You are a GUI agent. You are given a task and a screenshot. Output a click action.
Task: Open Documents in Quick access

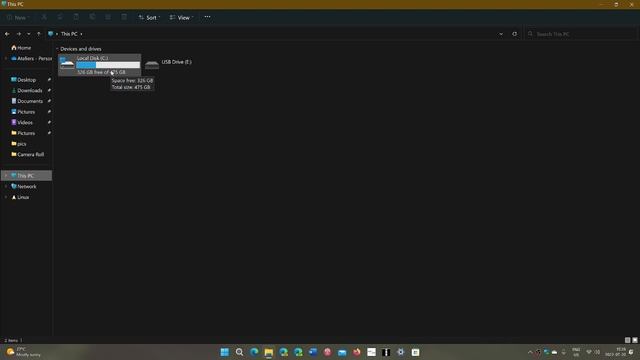coord(30,101)
